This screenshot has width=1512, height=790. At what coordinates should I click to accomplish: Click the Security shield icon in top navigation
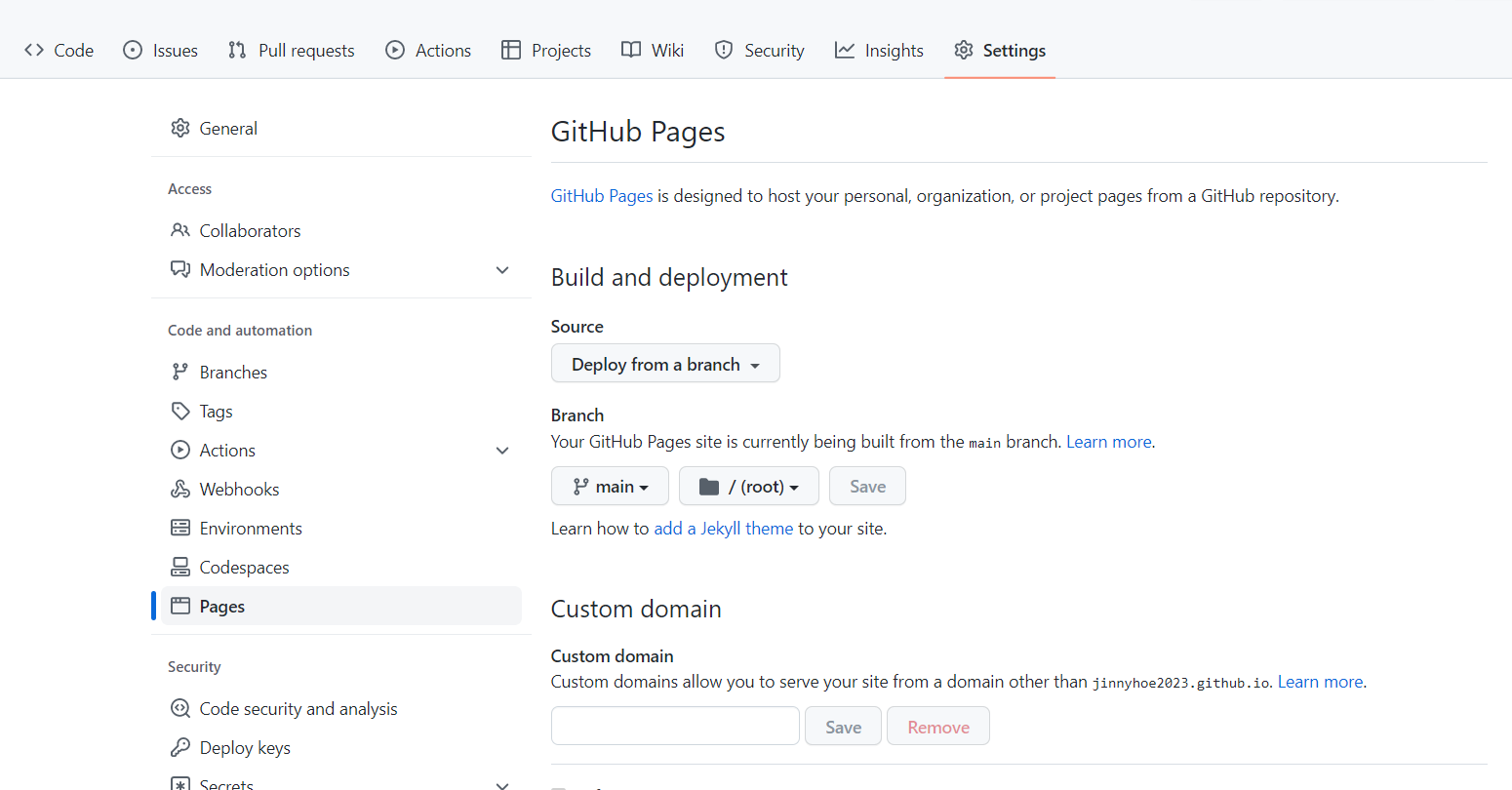point(724,50)
